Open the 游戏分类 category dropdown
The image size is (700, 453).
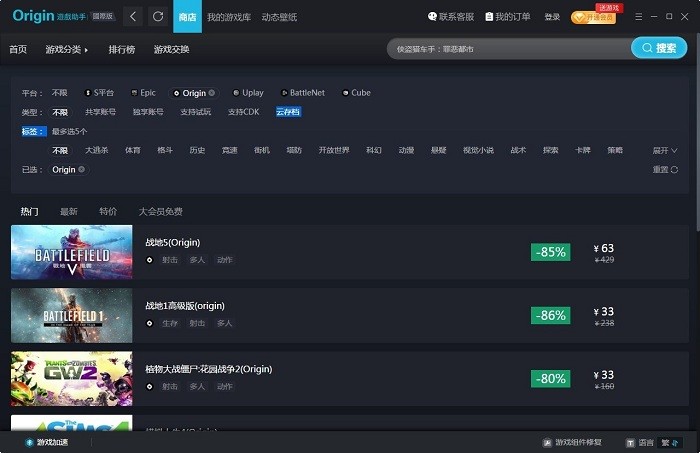click(66, 49)
